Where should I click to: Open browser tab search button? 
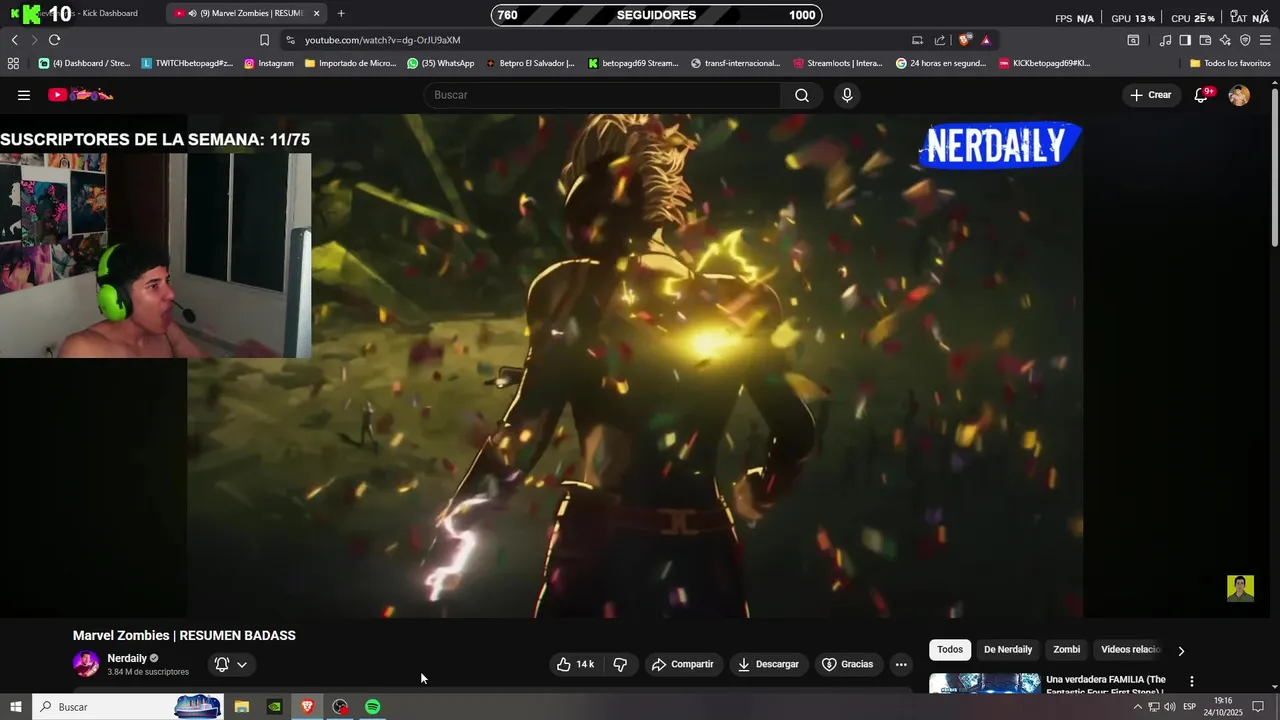[1133, 40]
